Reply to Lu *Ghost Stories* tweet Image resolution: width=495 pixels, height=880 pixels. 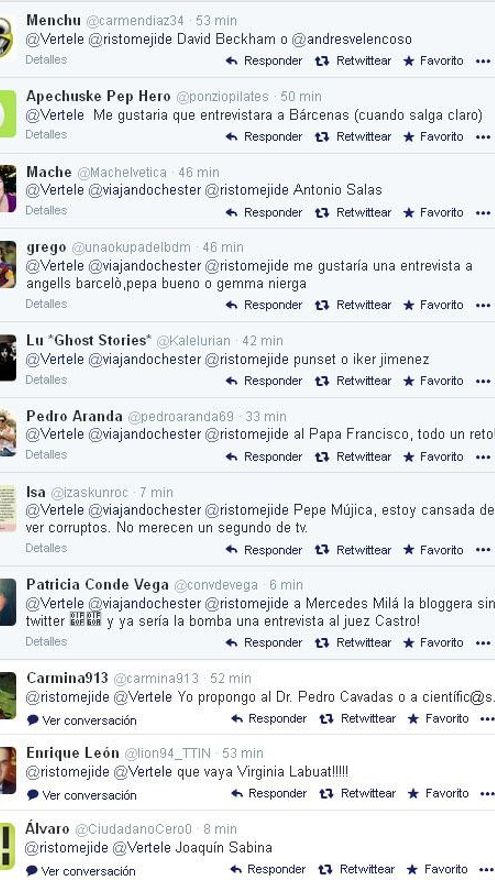click(x=264, y=381)
